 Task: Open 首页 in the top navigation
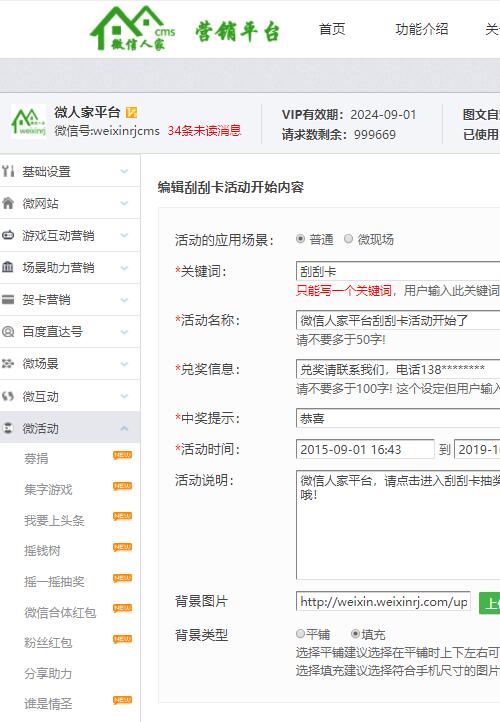(332, 29)
